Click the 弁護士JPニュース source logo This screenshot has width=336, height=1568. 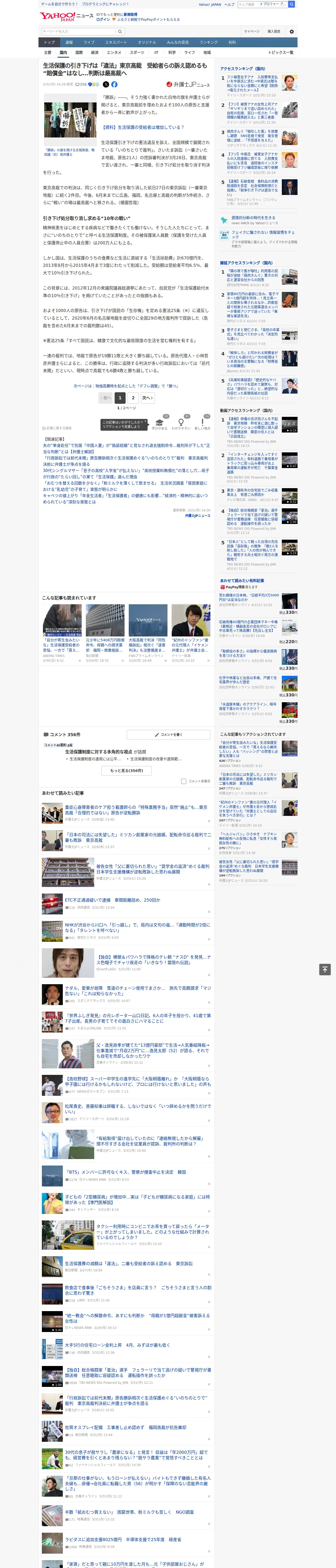tap(188, 85)
